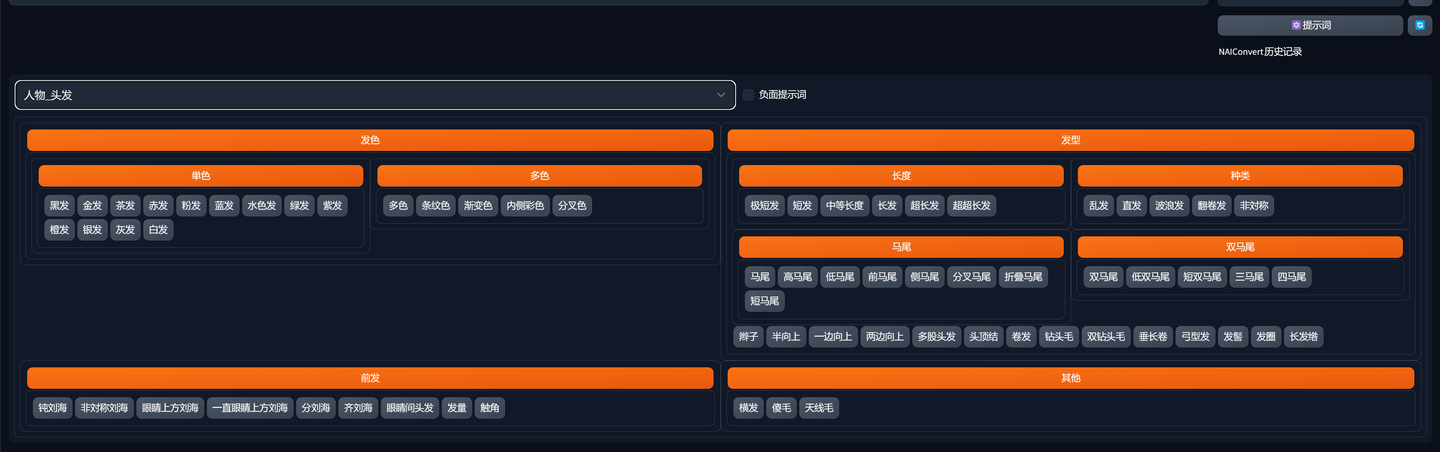Screen dimensions: 1440x452
Task: Select the 绿发 tag
Action: click(299, 206)
